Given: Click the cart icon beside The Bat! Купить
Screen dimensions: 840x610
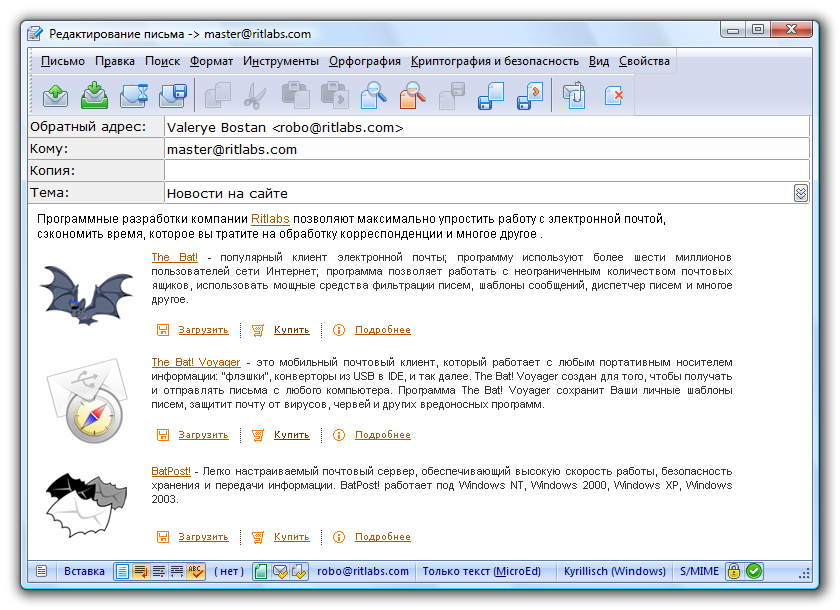Looking at the screenshot, I should [x=258, y=330].
